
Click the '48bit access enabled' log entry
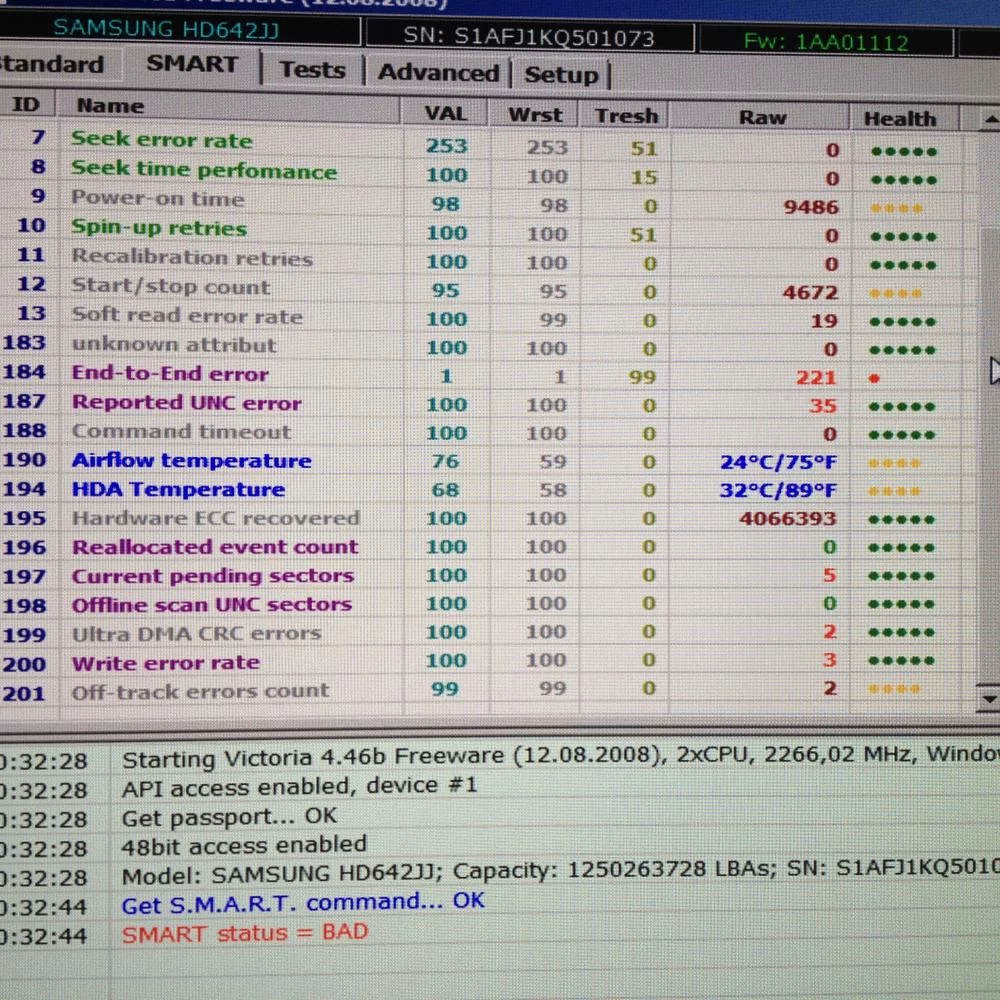click(244, 846)
